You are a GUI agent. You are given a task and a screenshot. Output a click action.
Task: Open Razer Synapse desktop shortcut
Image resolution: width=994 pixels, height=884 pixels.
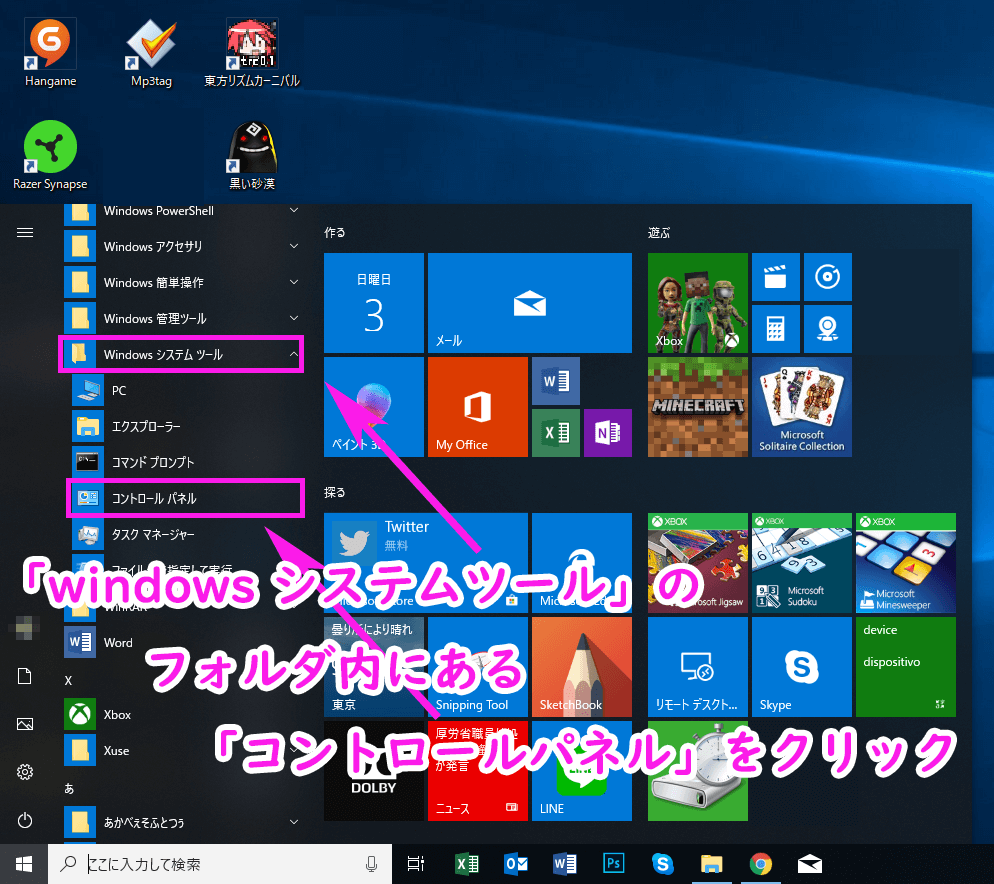(x=50, y=155)
